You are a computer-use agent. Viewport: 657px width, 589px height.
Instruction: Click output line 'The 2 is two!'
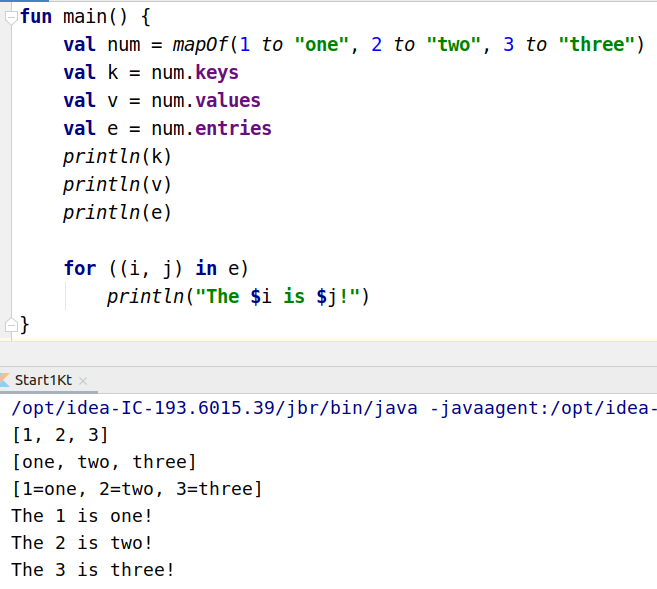[x=82, y=543]
